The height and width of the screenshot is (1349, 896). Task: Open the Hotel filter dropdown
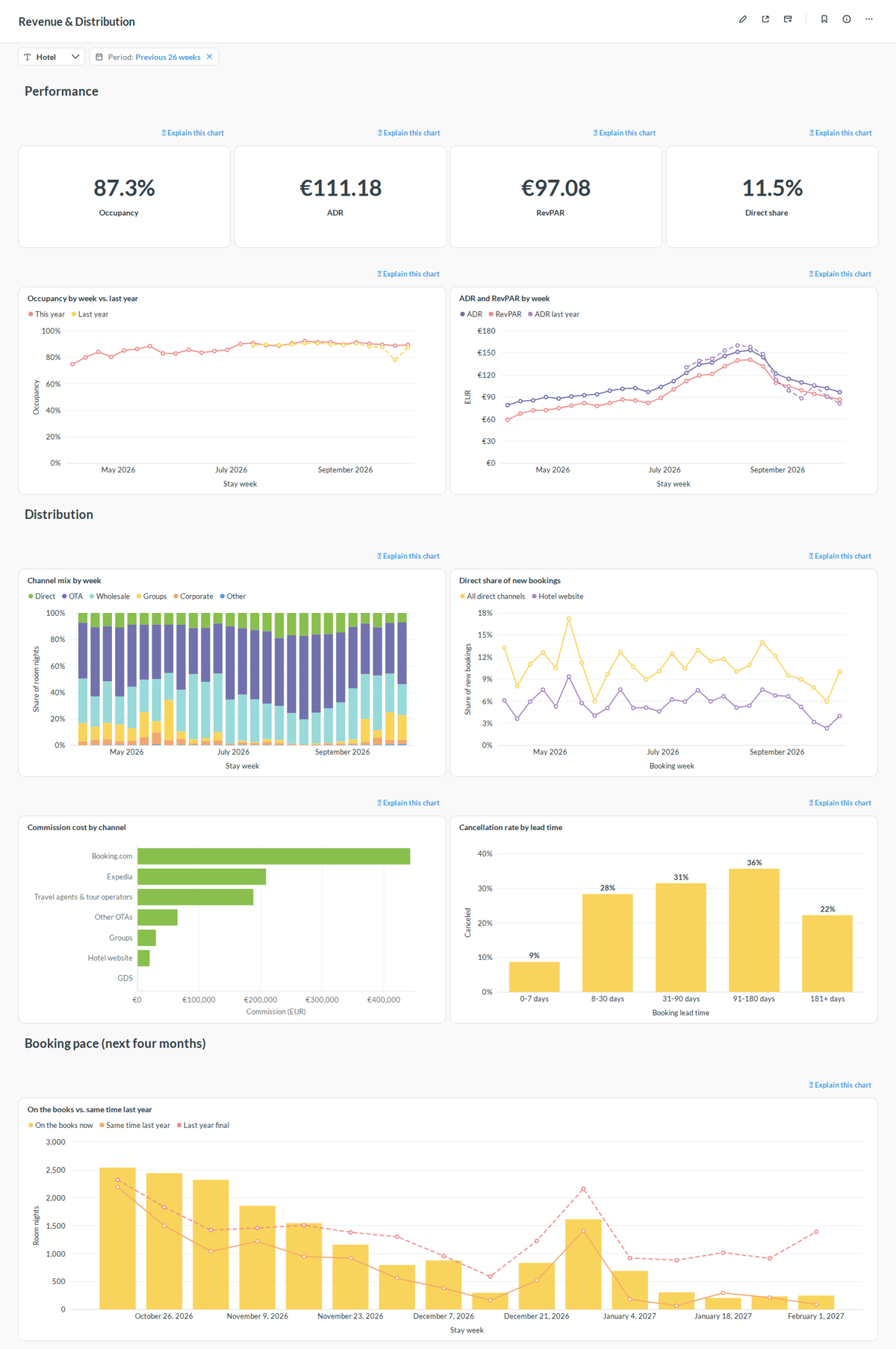click(x=52, y=57)
